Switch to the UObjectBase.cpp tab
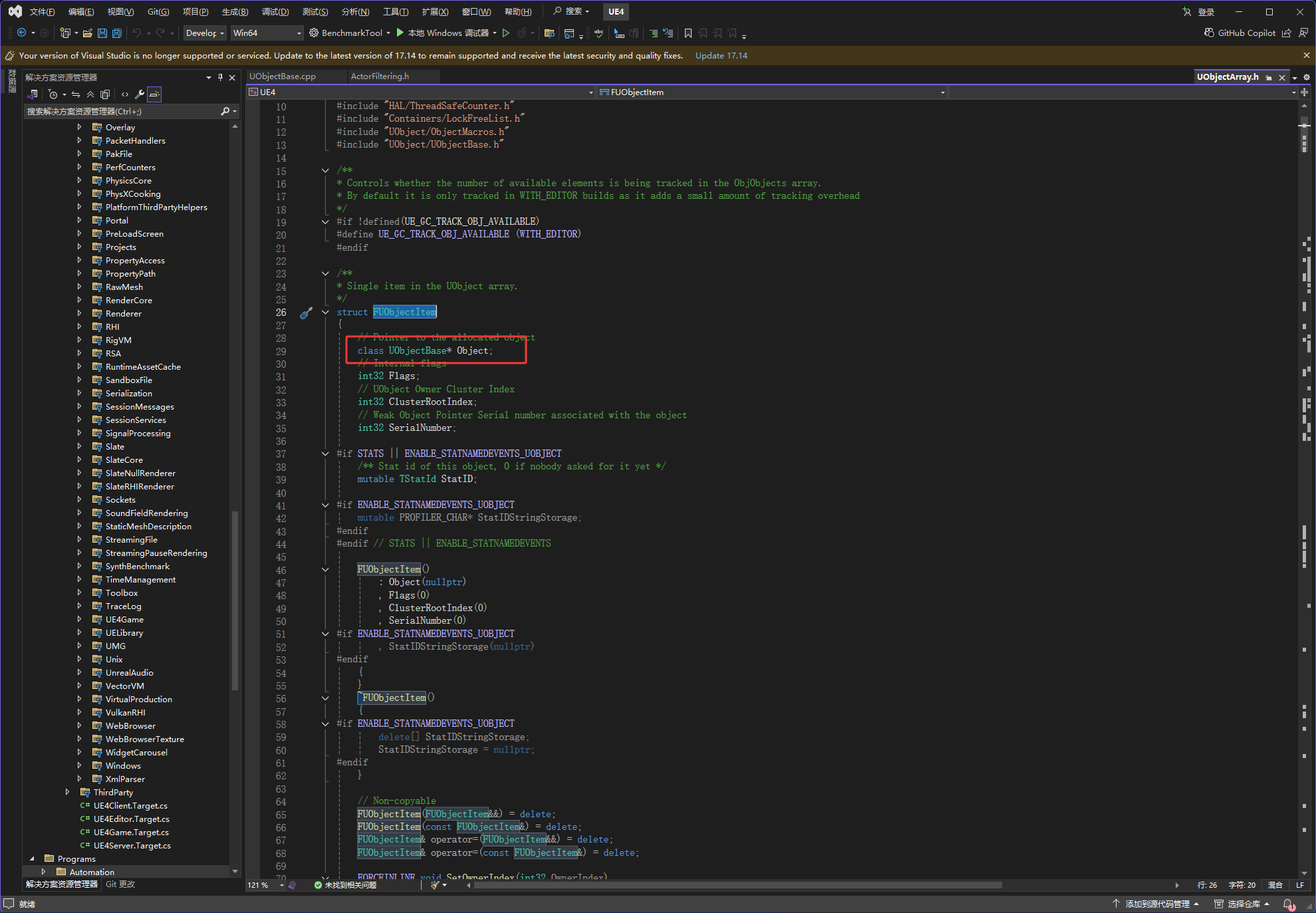 [283, 76]
